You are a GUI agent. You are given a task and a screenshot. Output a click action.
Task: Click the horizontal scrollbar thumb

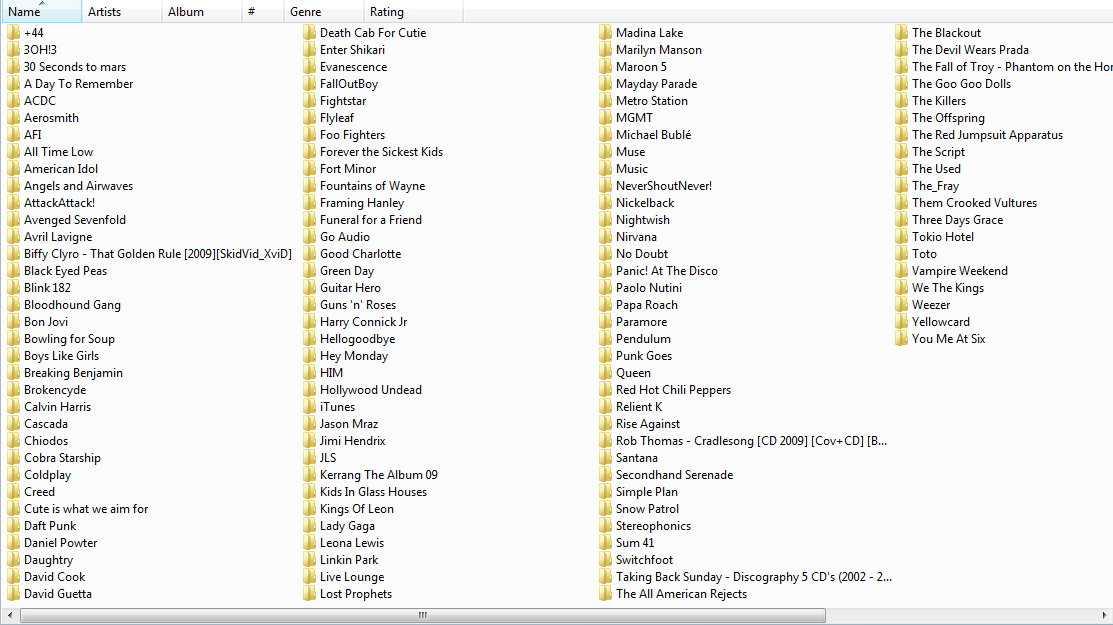click(423, 615)
